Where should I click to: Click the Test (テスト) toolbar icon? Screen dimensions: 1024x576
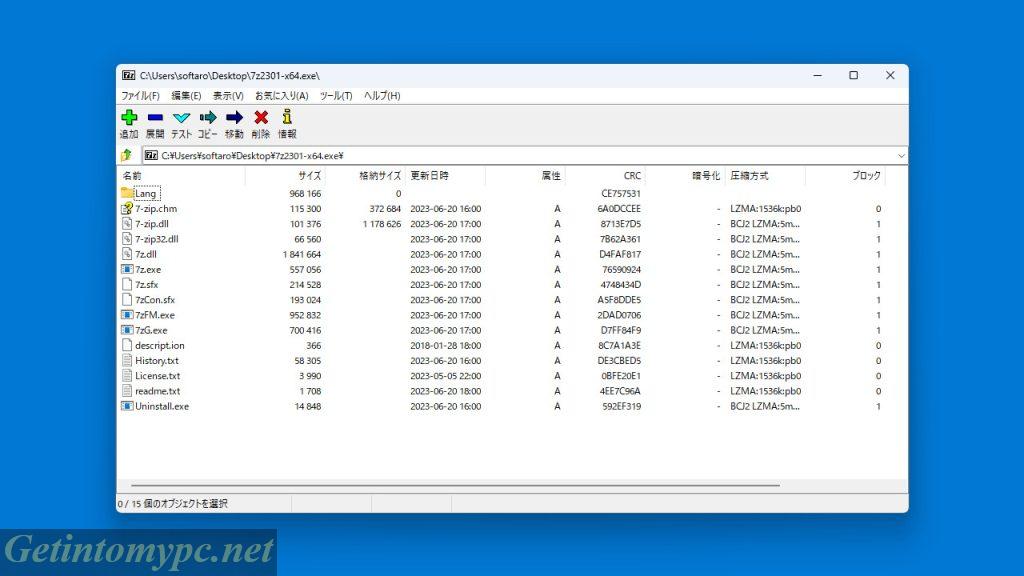tap(182, 118)
